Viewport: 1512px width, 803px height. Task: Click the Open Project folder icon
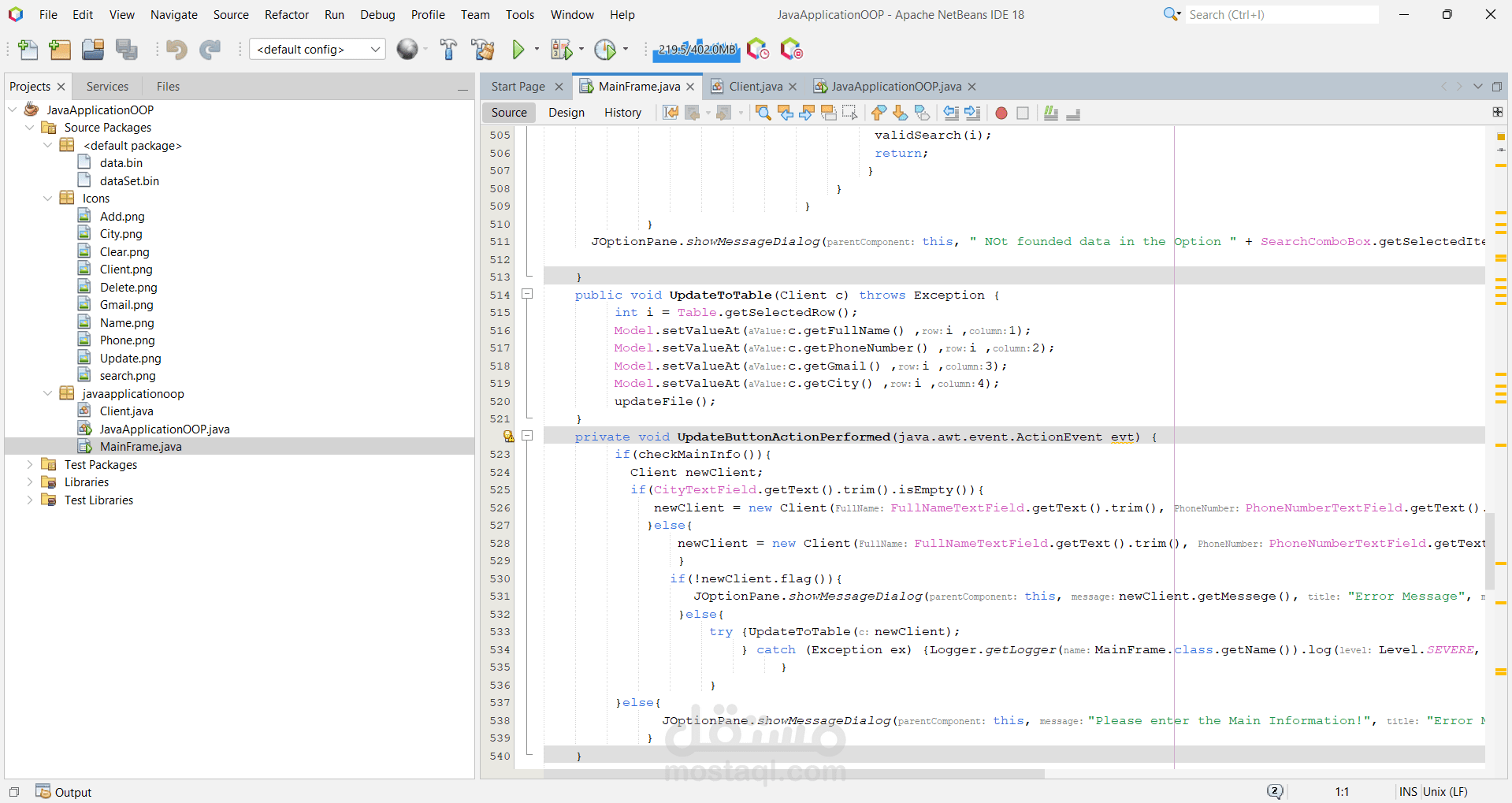[x=93, y=50]
